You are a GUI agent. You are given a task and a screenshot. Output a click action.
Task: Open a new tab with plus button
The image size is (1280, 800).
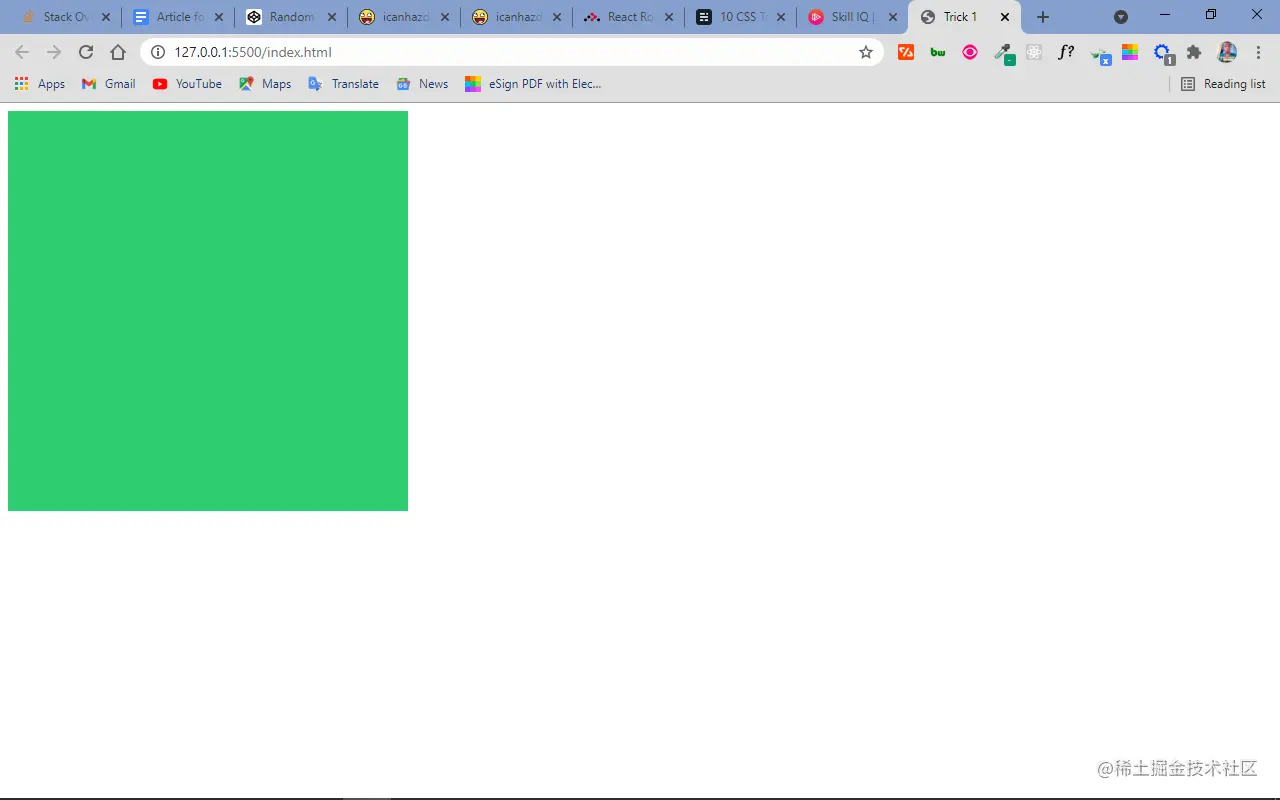tap(1043, 17)
